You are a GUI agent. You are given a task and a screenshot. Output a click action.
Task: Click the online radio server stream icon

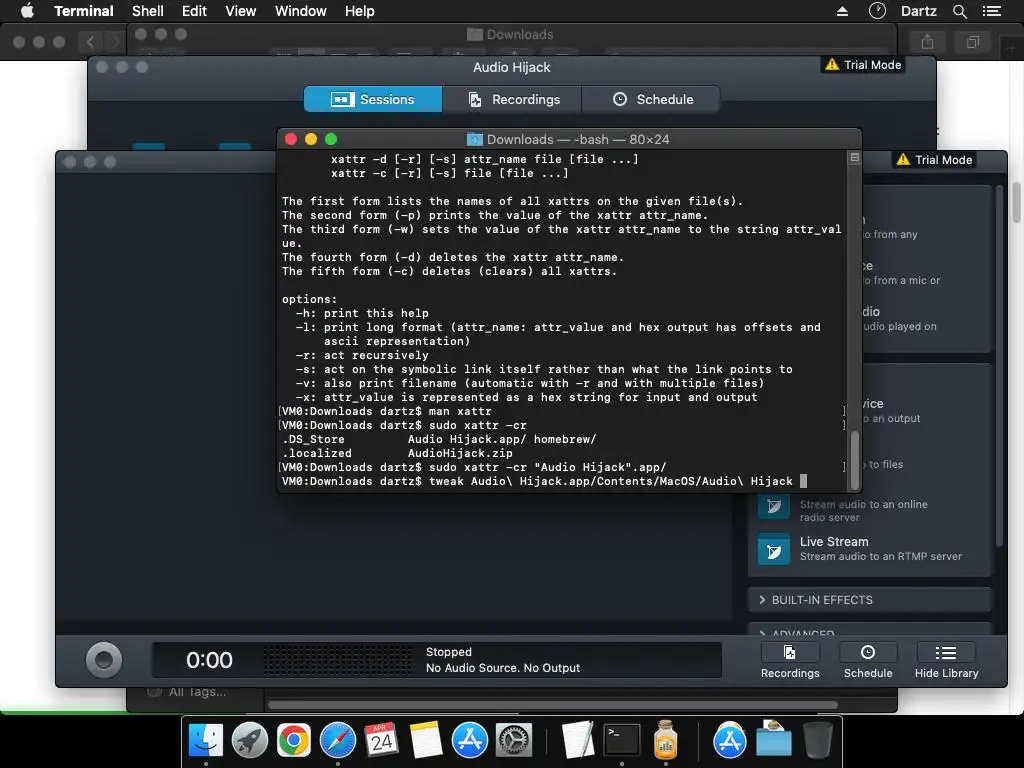tap(774, 506)
